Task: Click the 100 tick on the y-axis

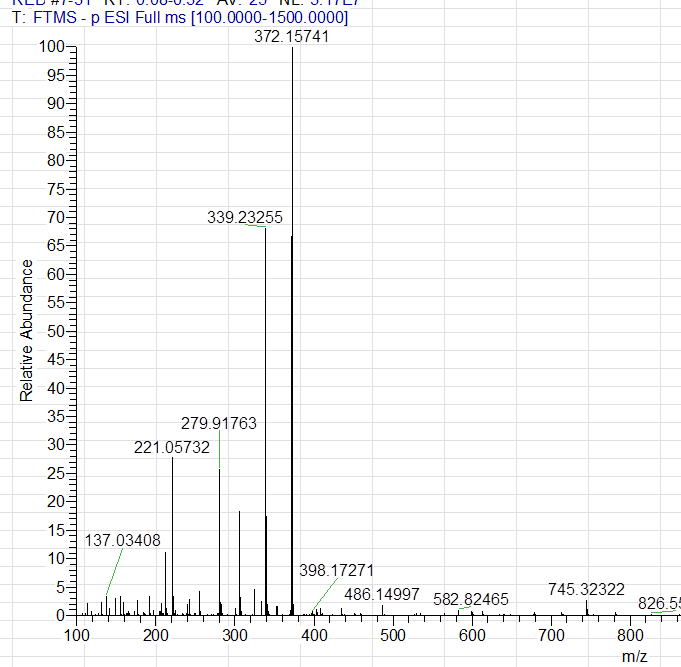Action: click(x=50, y=47)
